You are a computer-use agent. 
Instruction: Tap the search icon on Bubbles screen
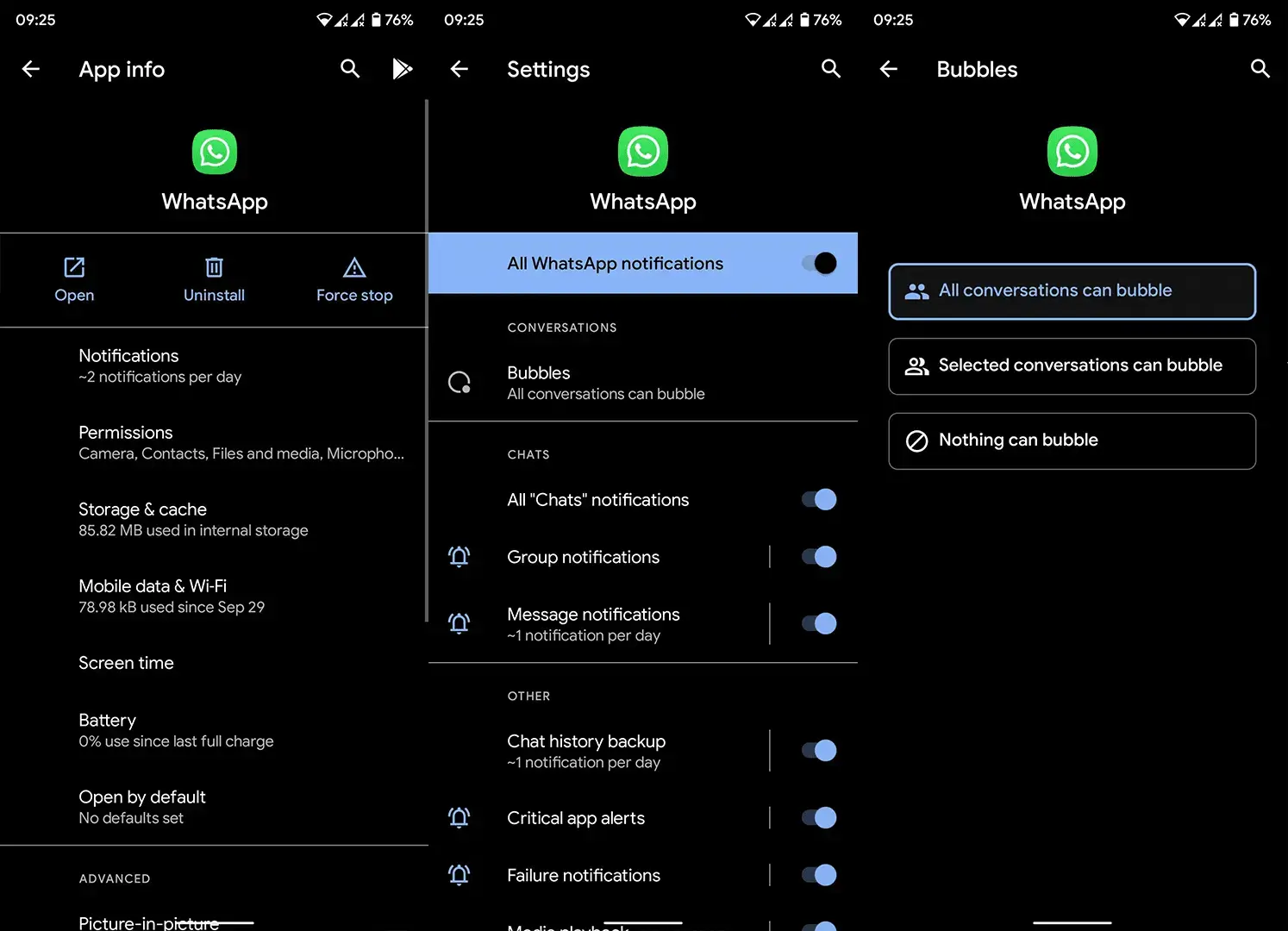click(x=1260, y=69)
